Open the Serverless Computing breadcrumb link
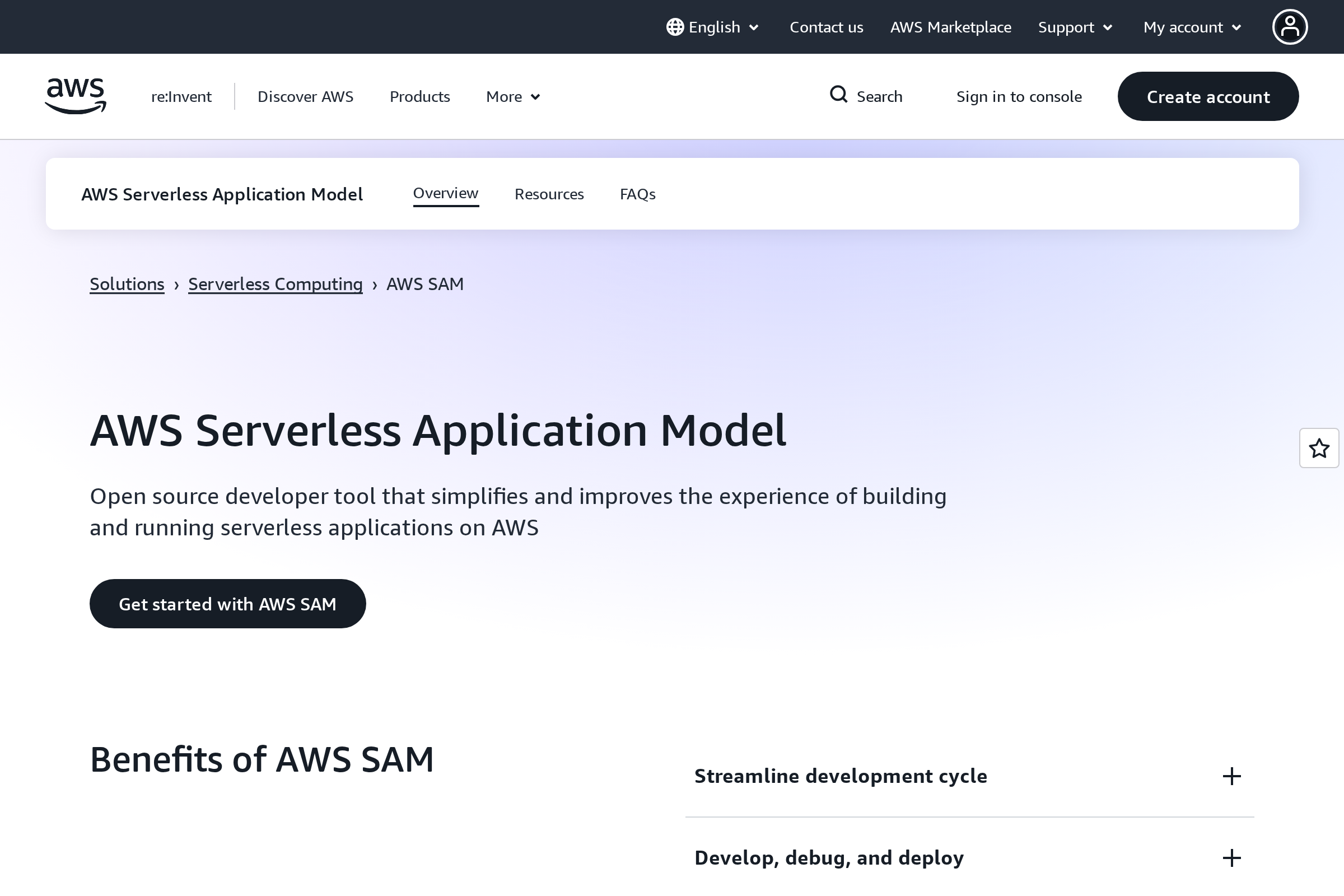This screenshot has width=1344, height=896. tap(276, 283)
